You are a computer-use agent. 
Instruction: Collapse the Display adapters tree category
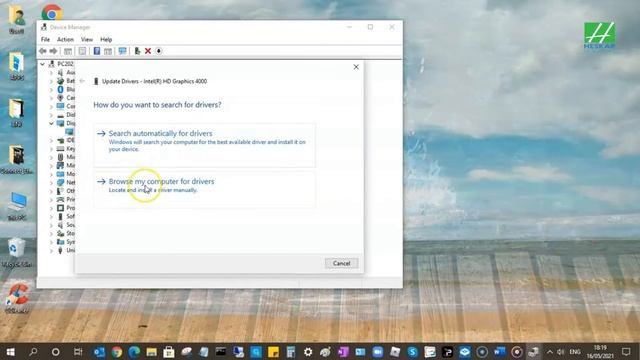51,123
